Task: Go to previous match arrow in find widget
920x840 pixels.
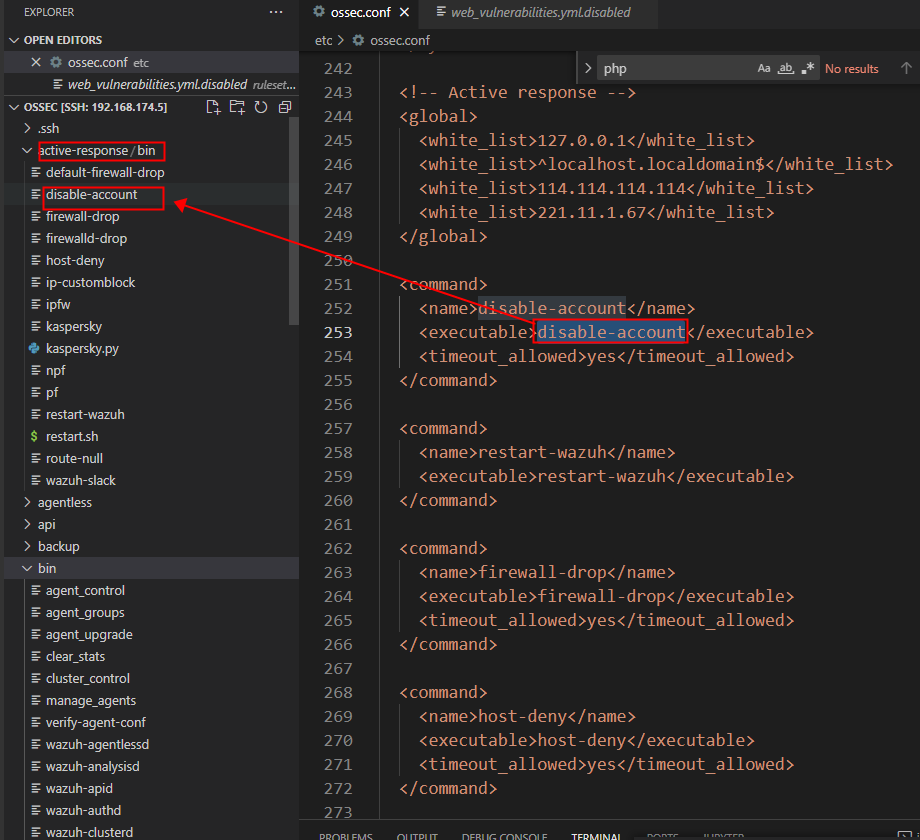Action: (x=906, y=69)
